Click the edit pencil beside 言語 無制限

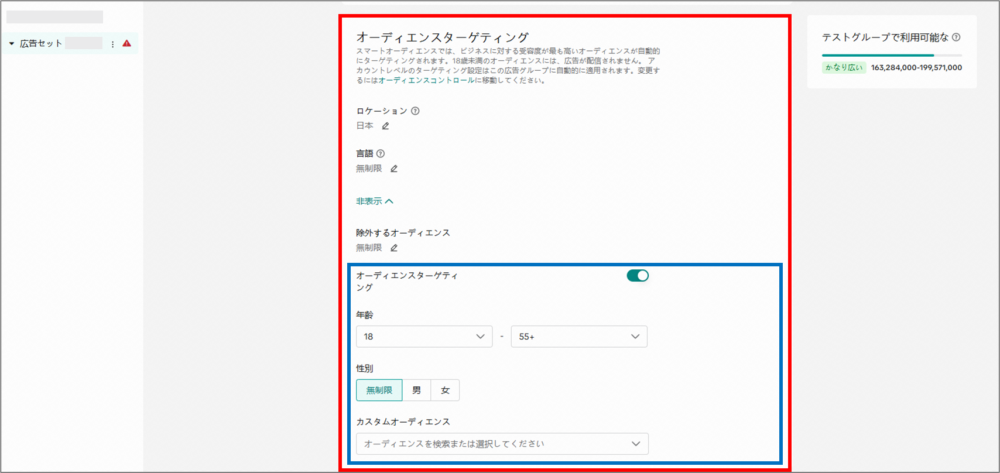click(x=393, y=168)
